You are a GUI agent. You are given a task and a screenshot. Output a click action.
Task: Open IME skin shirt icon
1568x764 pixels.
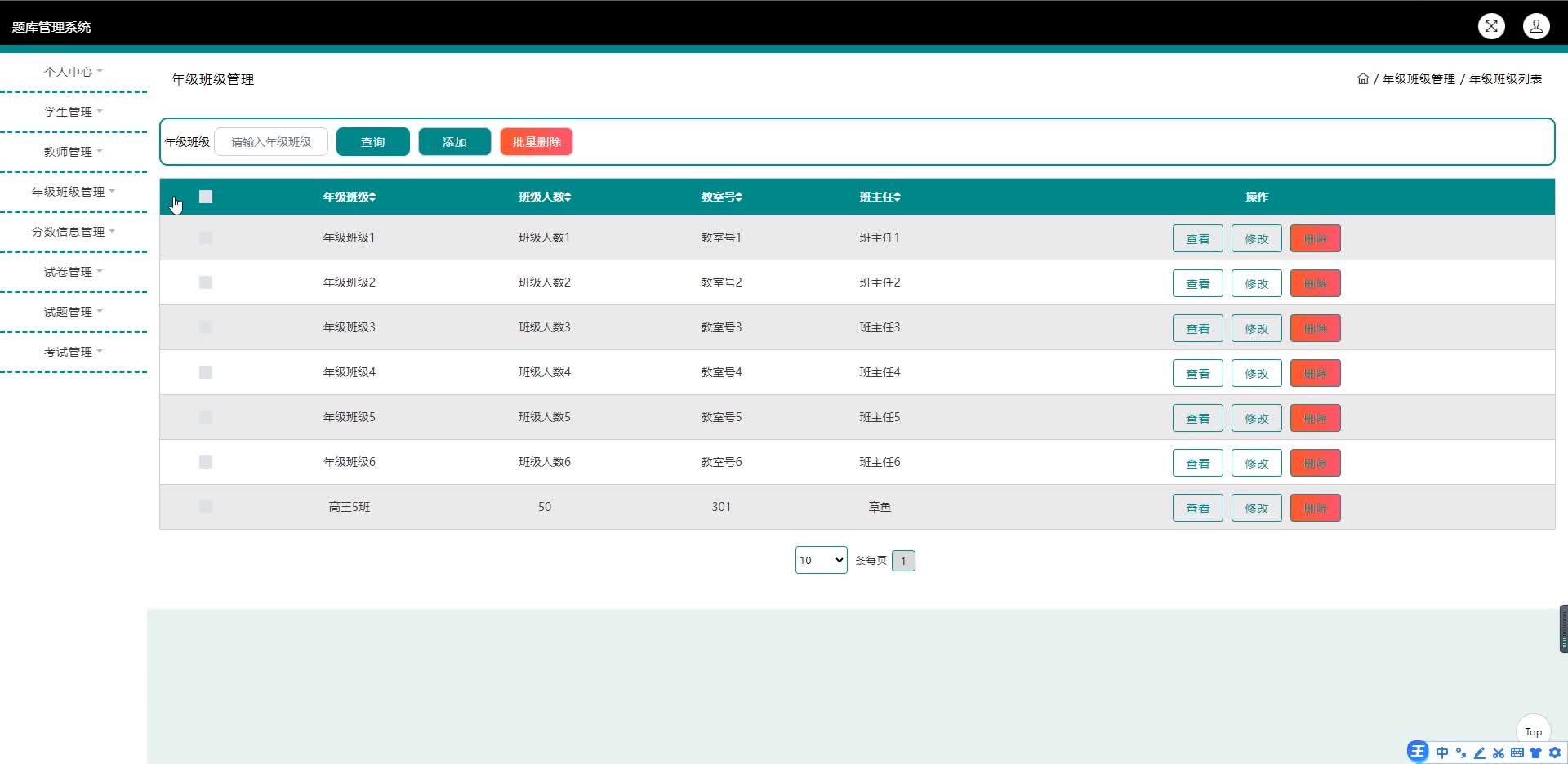pyautogui.click(x=1535, y=753)
